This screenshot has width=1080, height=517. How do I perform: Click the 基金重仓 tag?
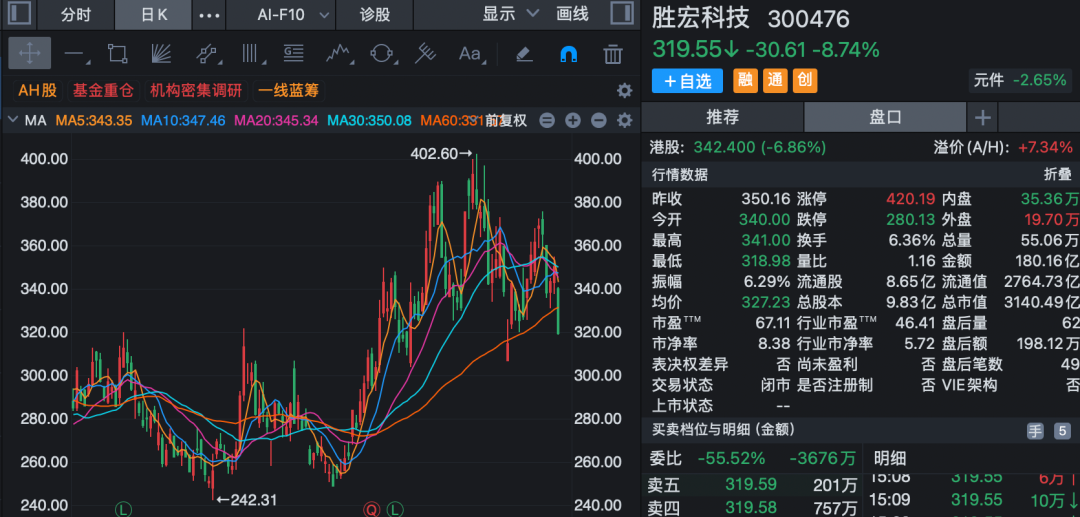click(x=103, y=90)
